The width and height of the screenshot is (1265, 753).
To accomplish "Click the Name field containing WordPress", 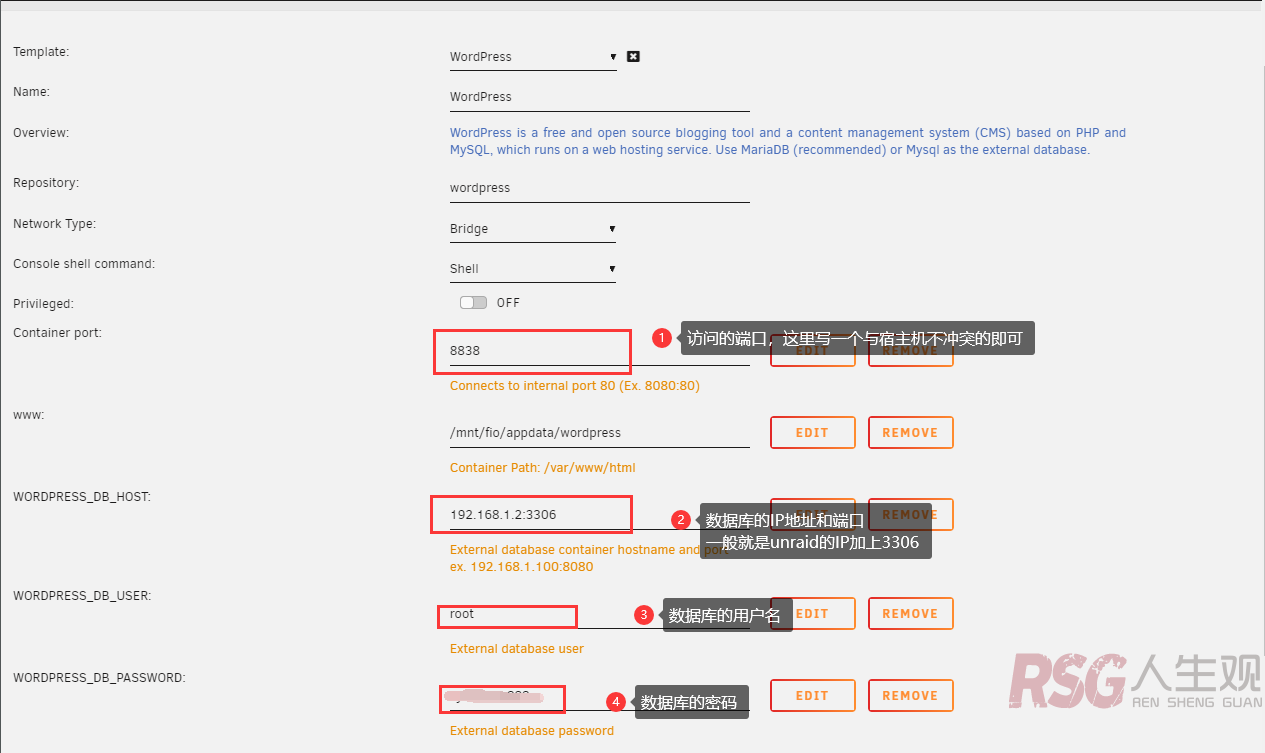I will click(x=600, y=97).
